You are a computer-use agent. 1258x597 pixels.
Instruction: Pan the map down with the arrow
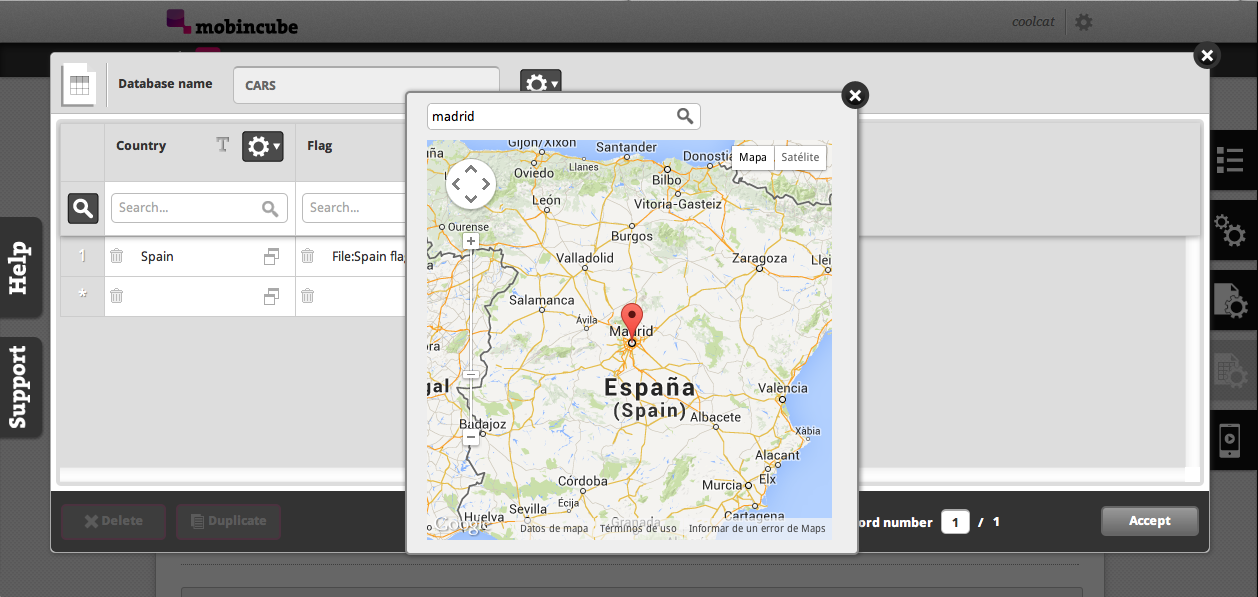(x=471, y=199)
